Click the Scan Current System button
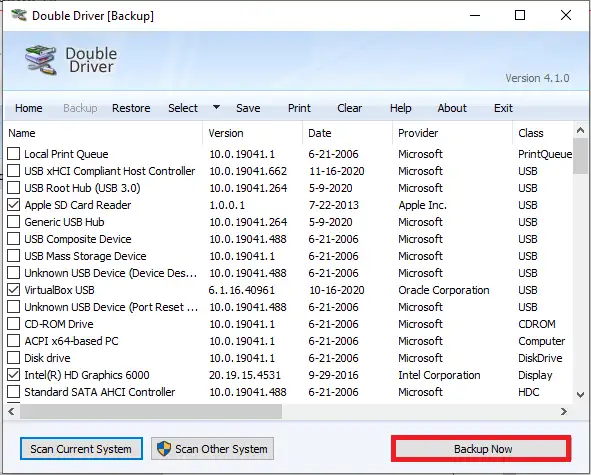The height and width of the screenshot is (475, 591). point(81,449)
